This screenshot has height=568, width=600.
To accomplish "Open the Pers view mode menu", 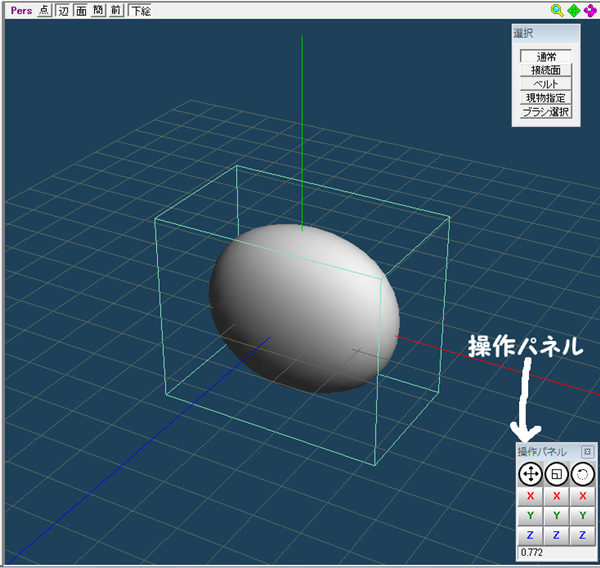I will coord(21,10).
